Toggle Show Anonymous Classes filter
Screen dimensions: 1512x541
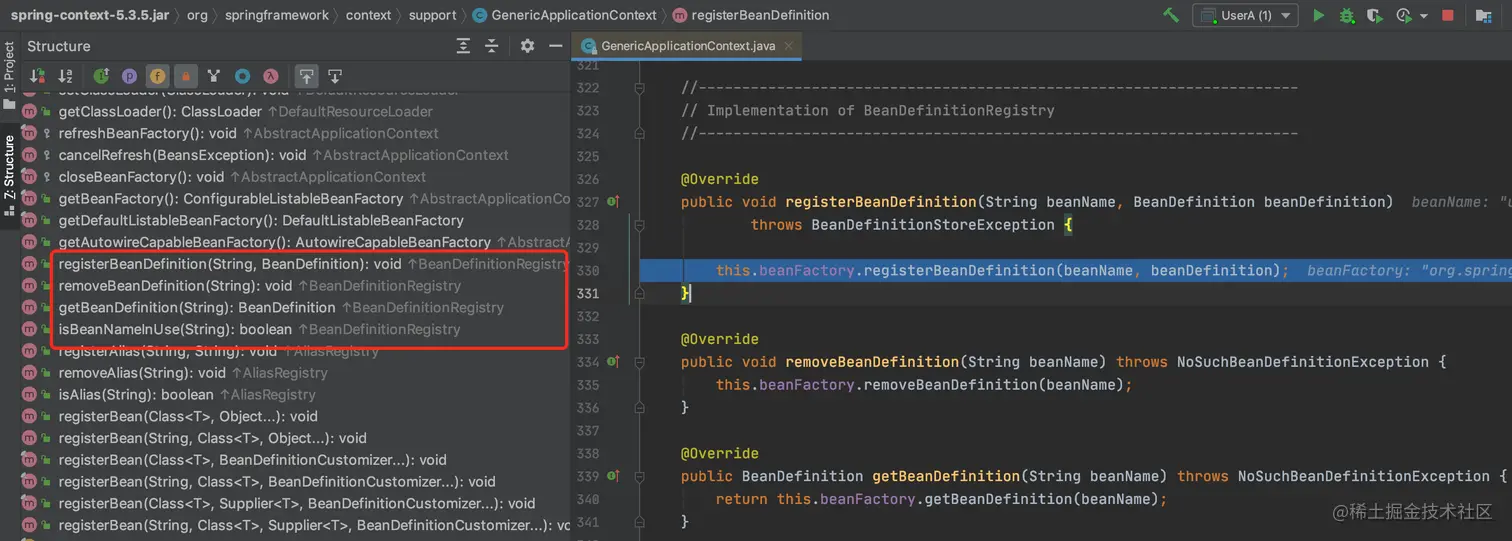click(x=242, y=76)
